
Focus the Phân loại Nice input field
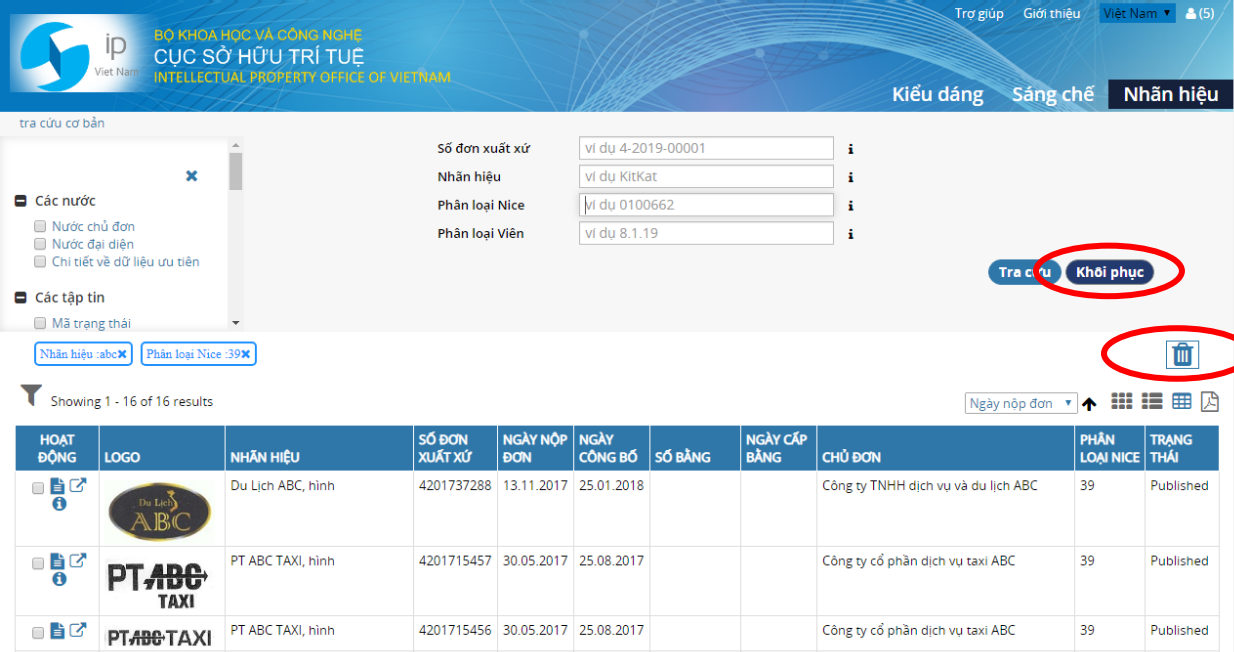(706, 205)
